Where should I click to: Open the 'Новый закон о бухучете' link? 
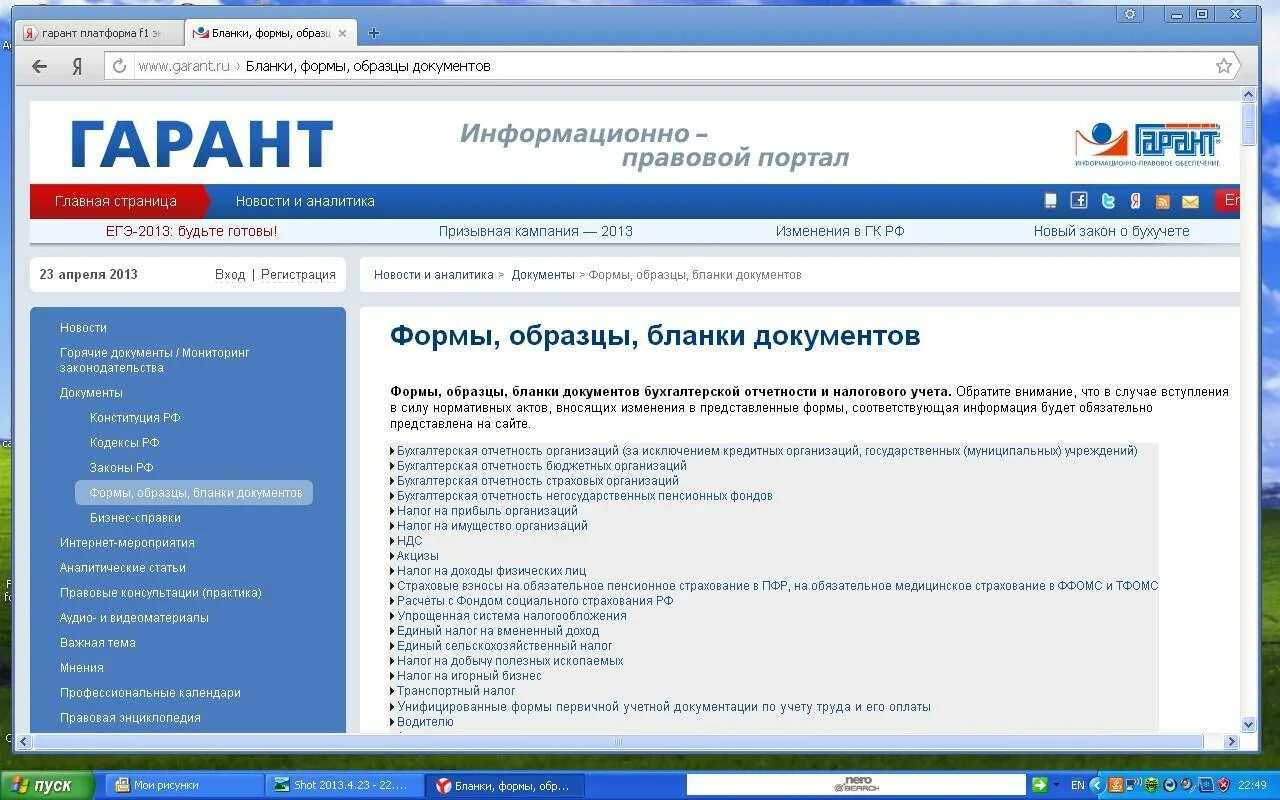[1111, 231]
